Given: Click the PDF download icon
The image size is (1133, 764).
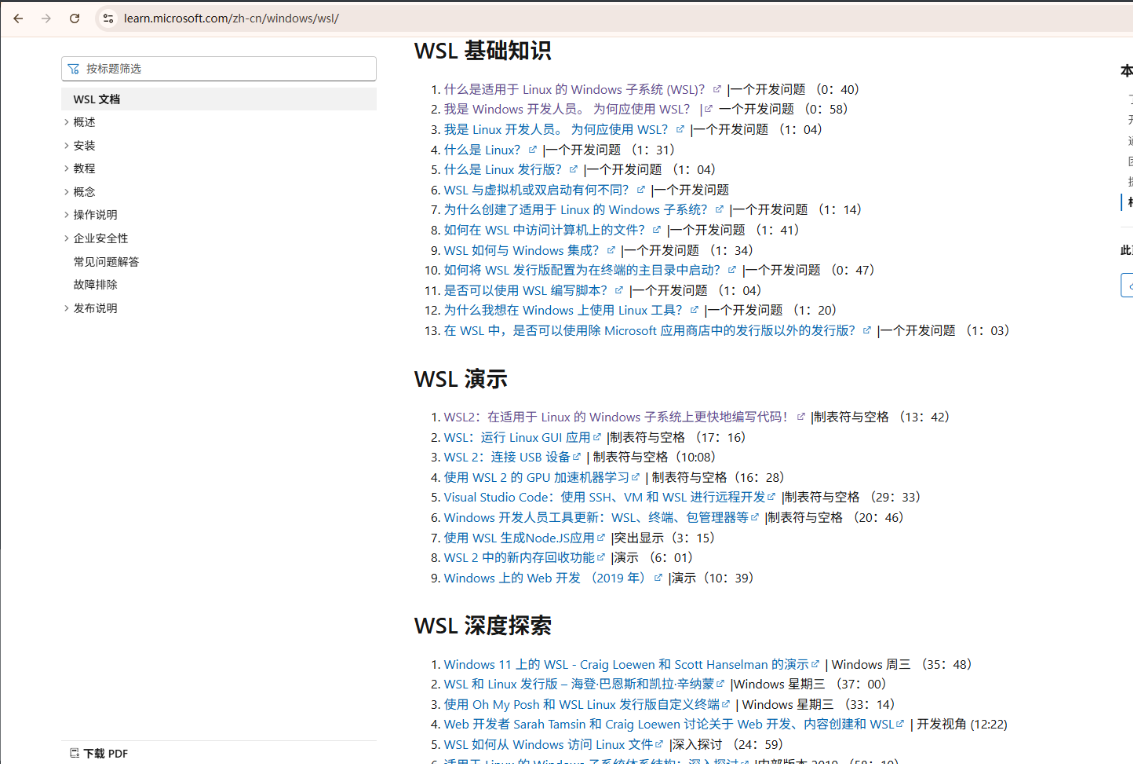Looking at the screenshot, I should click(x=74, y=753).
